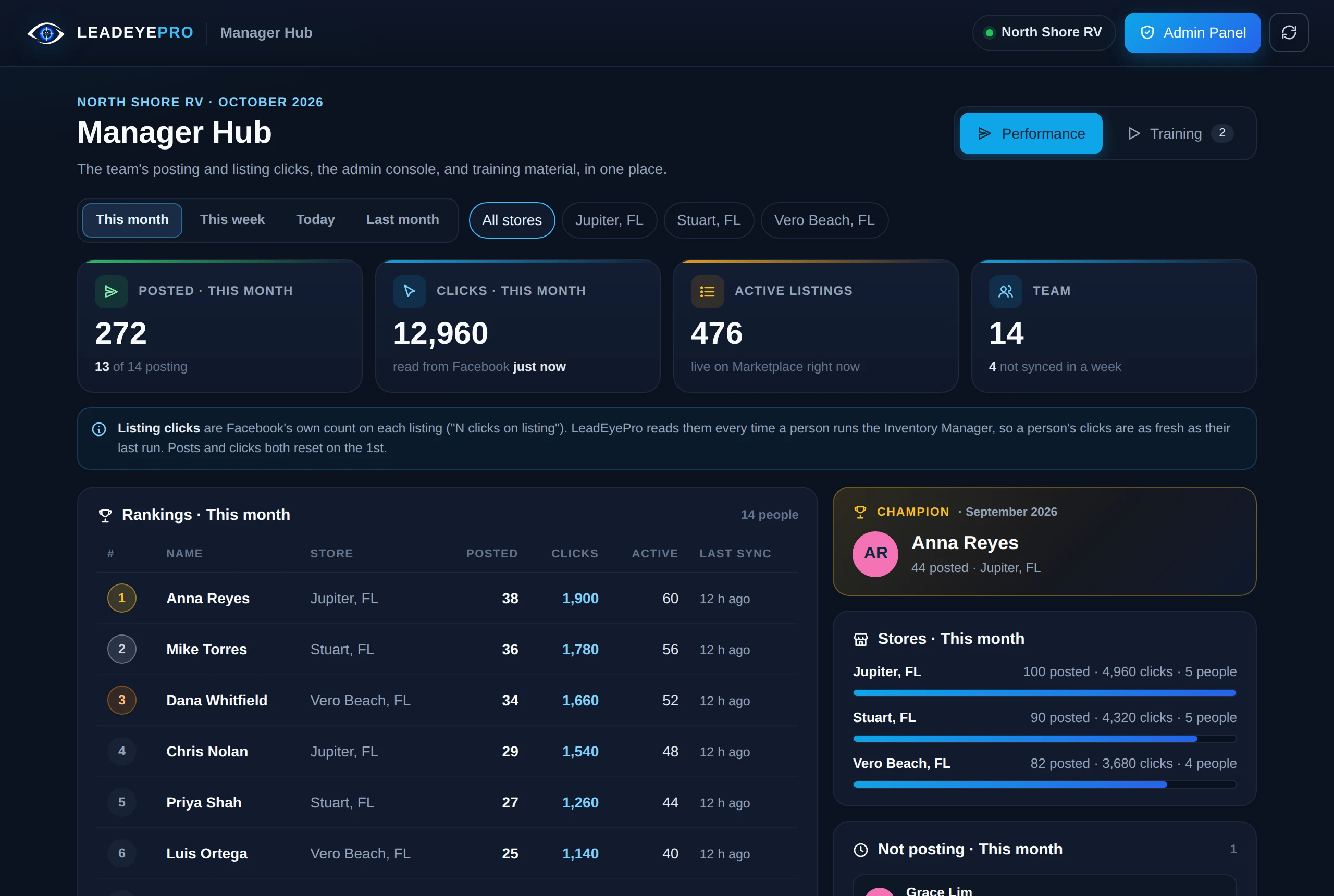Open Anna Reyes in the rankings table

208,598
